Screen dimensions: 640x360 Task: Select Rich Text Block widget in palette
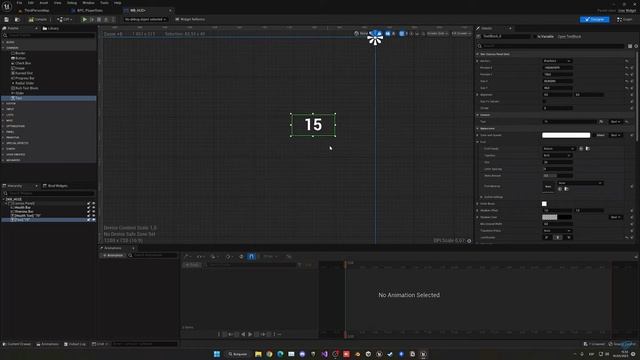(26, 88)
